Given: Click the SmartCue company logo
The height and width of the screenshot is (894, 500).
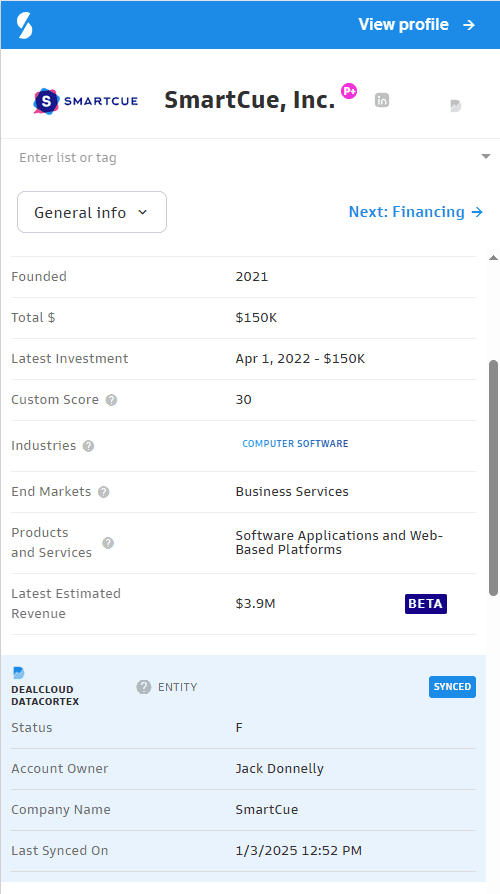Looking at the screenshot, I should 86,101.
